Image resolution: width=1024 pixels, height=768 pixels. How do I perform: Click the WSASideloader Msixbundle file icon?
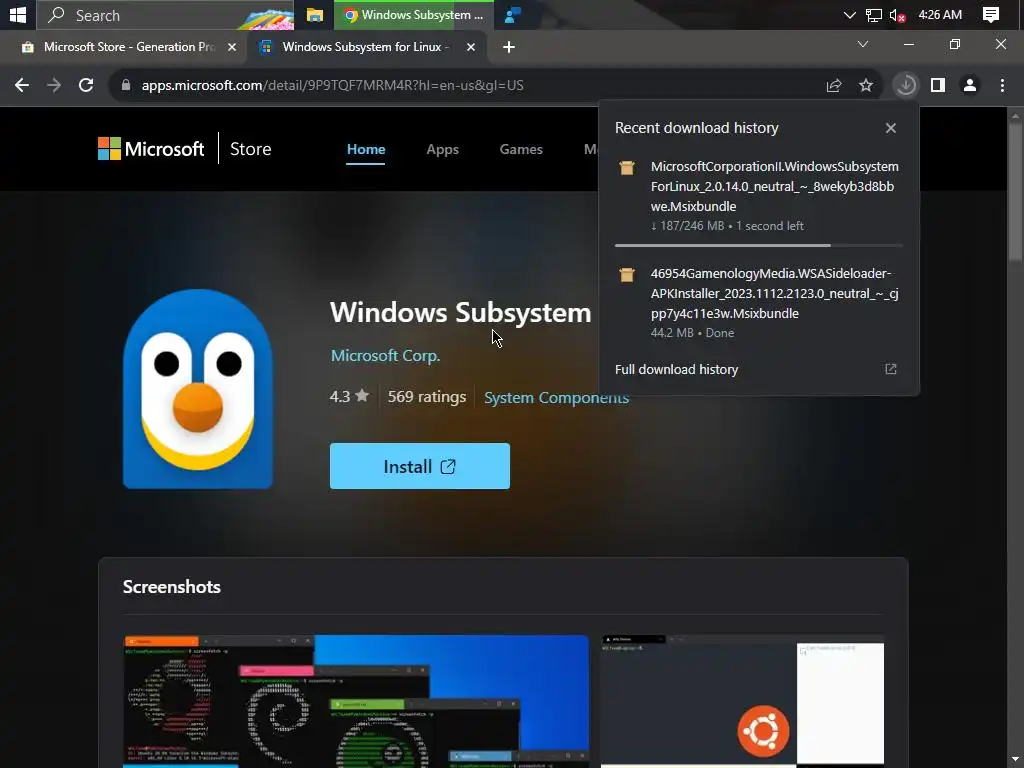click(627, 275)
